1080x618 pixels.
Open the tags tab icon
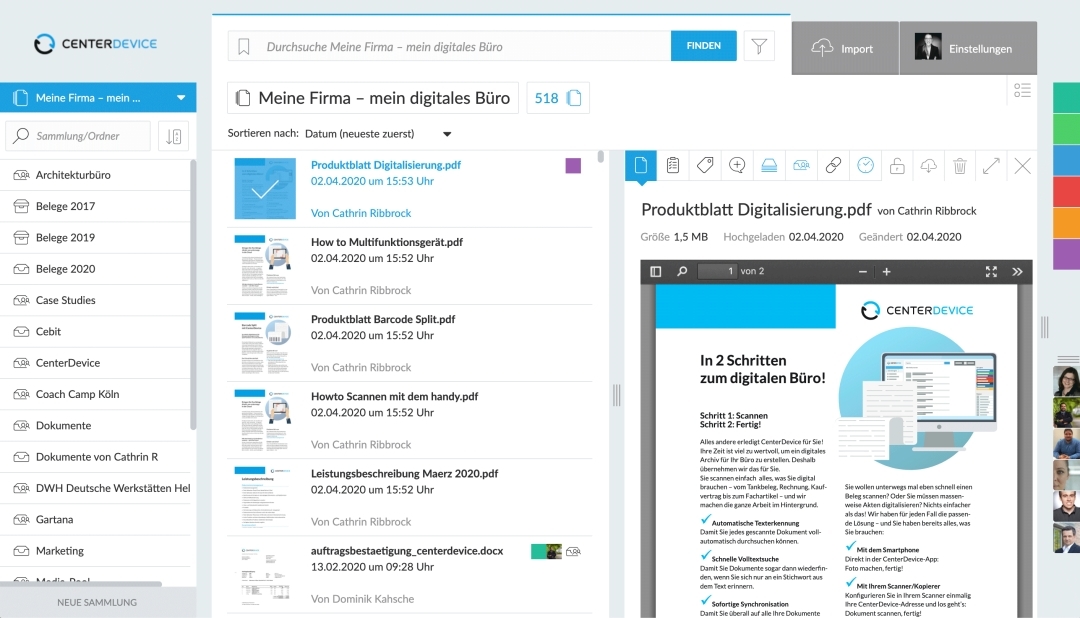point(705,165)
